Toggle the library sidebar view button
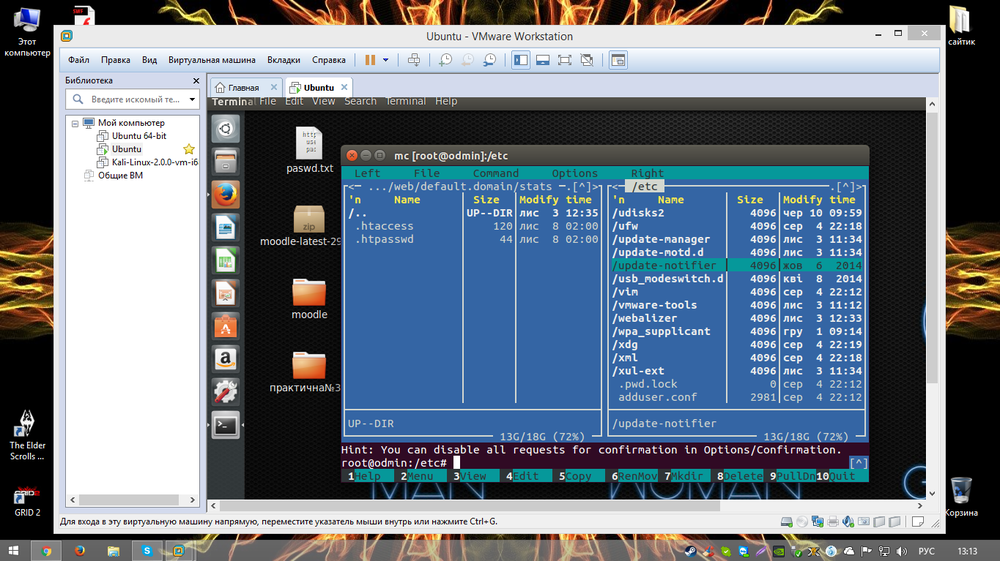This screenshot has height=561, width=1000. [521, 60]
